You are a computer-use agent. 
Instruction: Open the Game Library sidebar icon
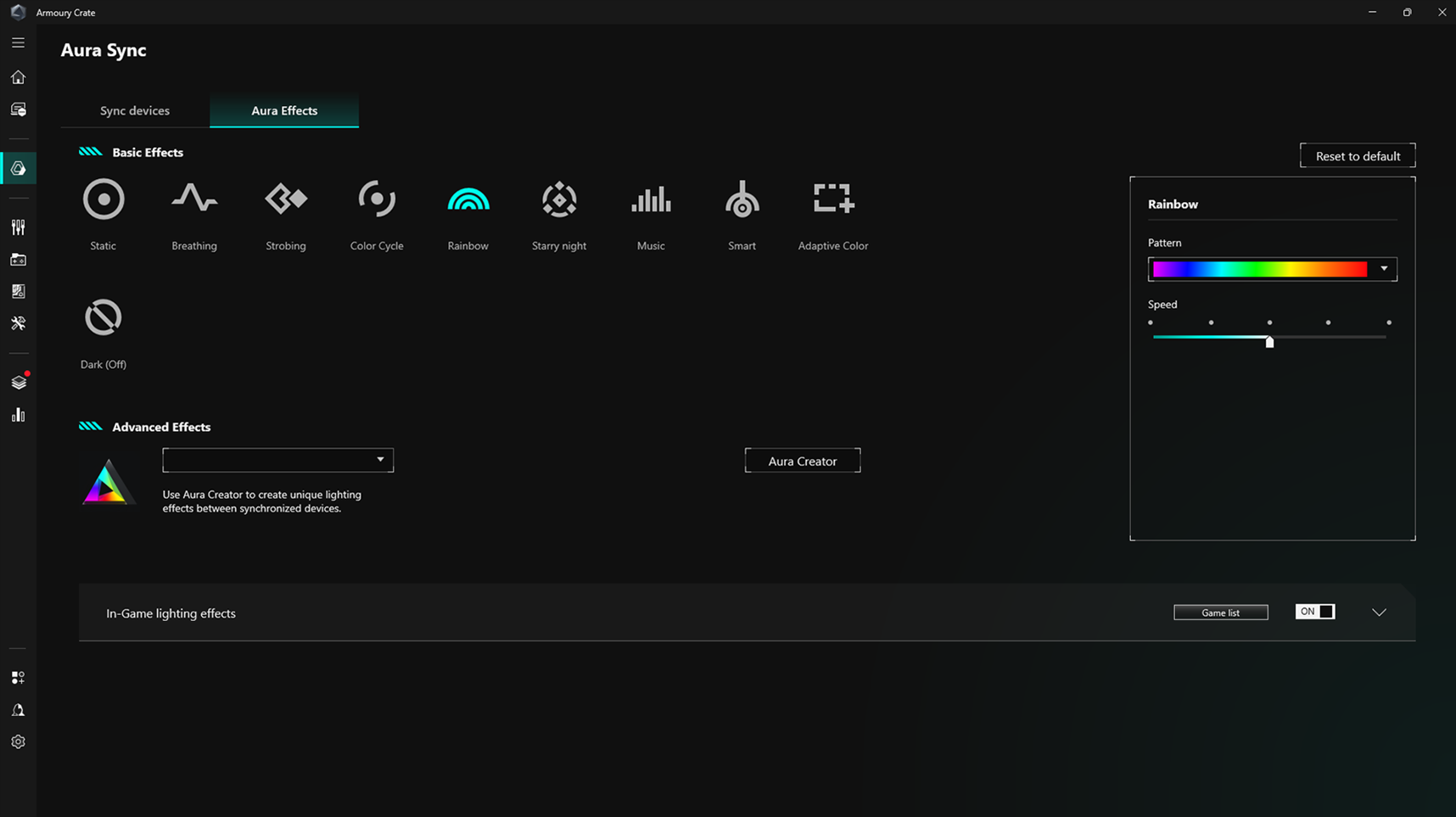18,260
